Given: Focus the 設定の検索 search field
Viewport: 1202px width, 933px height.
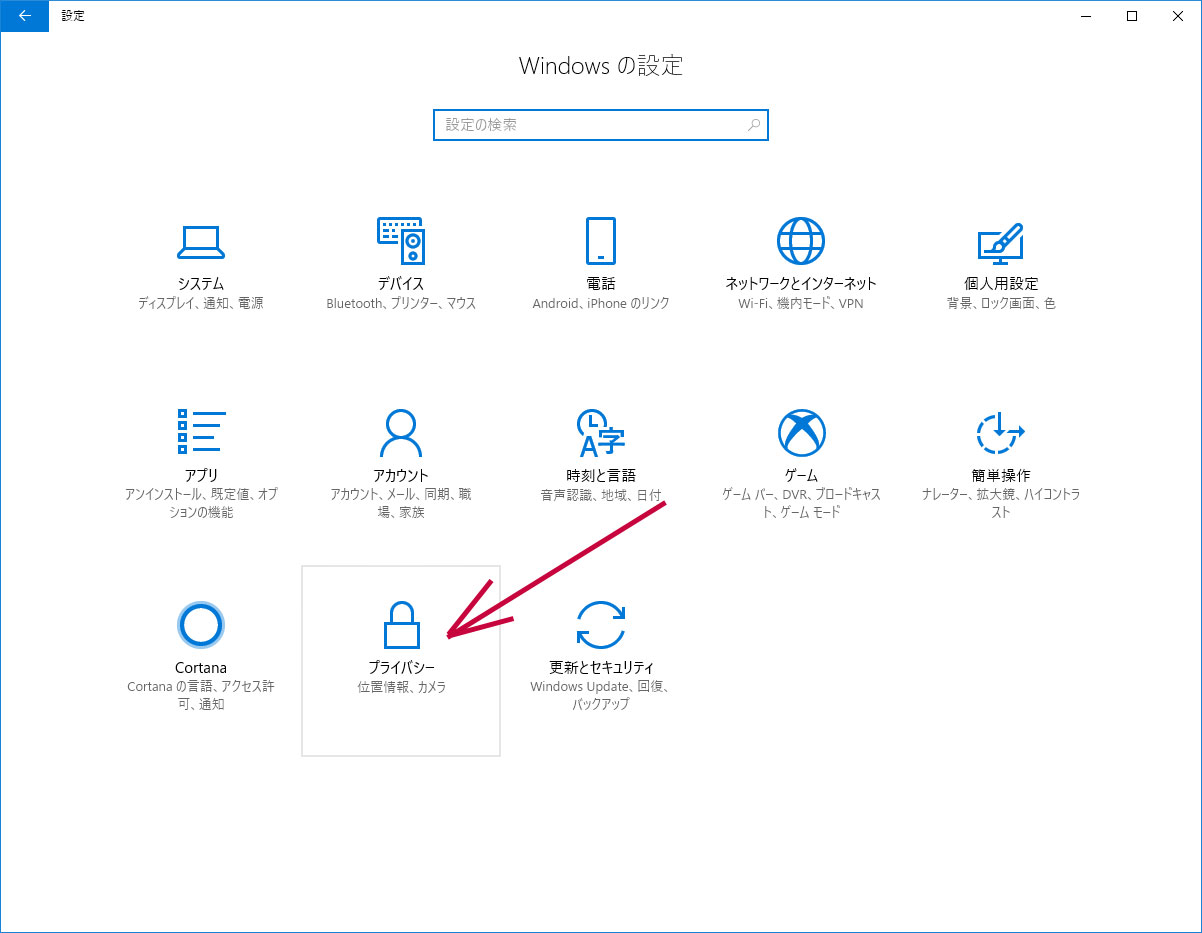Looking at the screenshot, I should (x=601, y=125).
